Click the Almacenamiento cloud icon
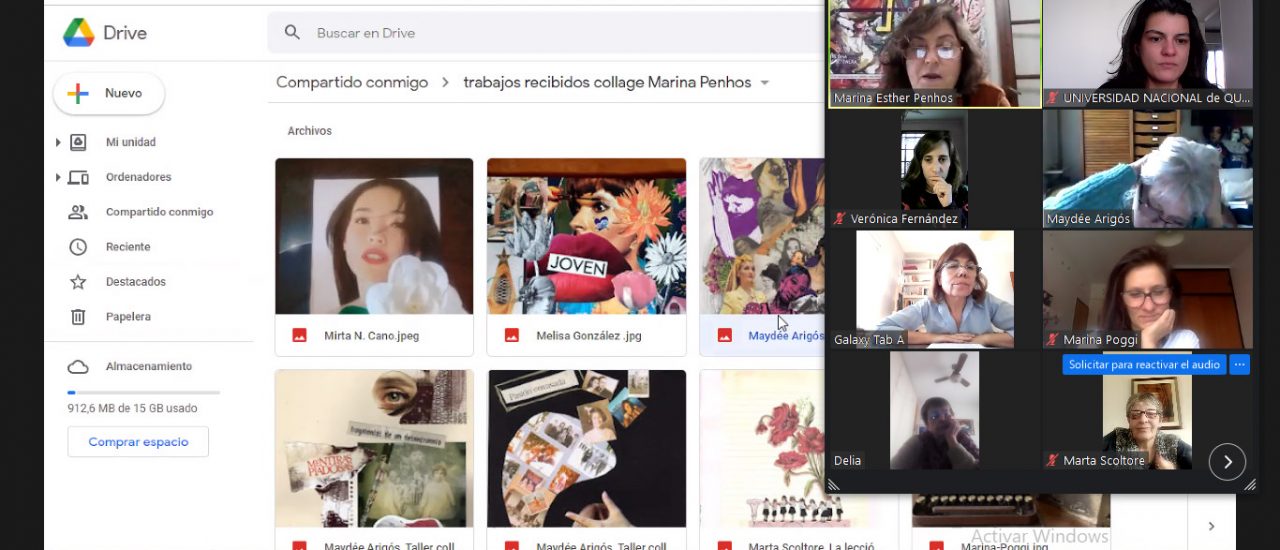This screenshot has height=550, width=1280. coord(78,367)
